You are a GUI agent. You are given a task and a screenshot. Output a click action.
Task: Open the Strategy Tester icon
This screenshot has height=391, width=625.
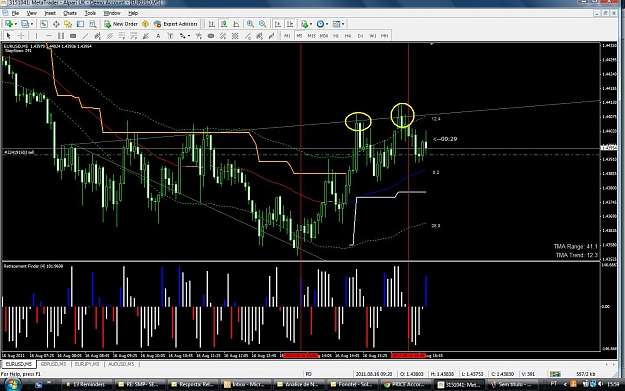click(x=92, y=24)
